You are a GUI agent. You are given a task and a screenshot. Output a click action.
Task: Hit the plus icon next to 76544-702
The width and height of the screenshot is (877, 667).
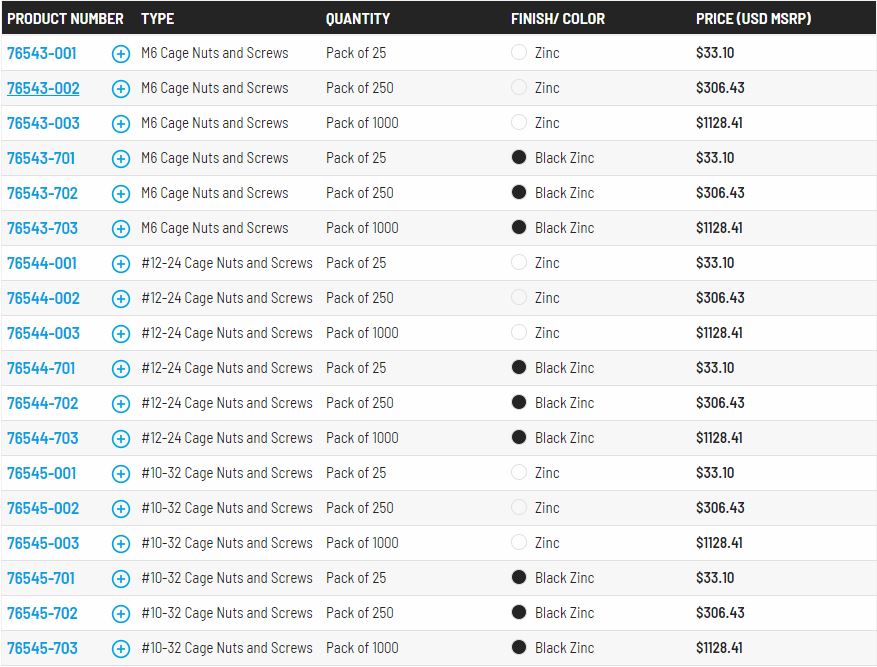pos(121,404)
